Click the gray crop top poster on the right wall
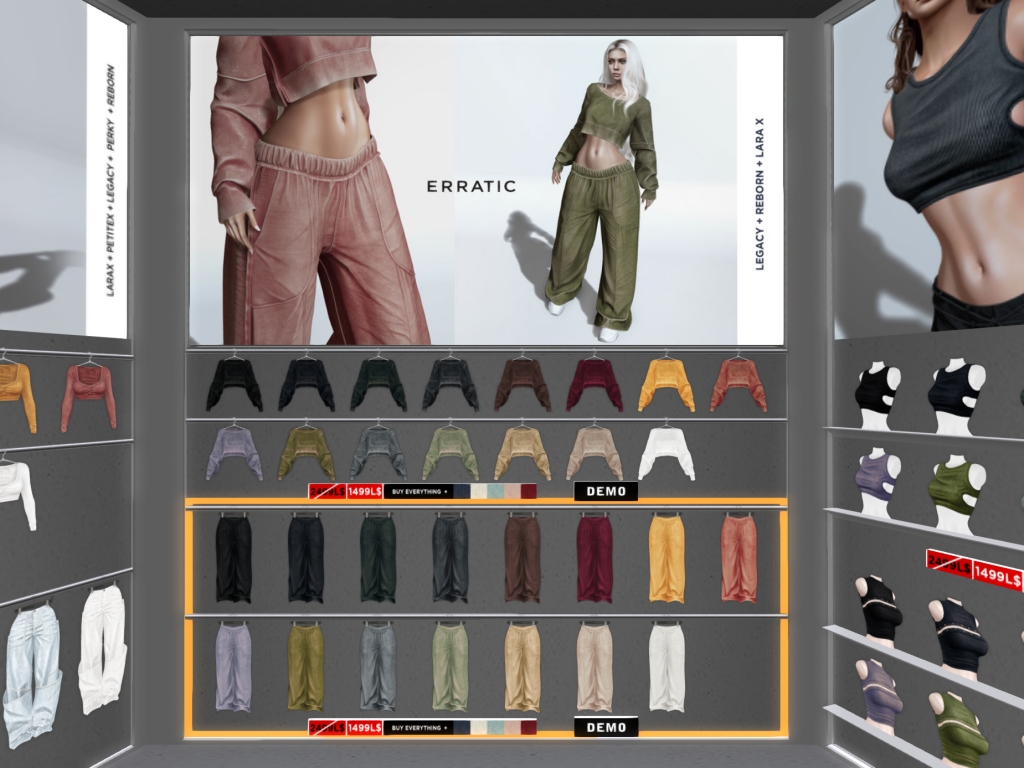Screen dimensions: 1024x768 click(930, 171)
